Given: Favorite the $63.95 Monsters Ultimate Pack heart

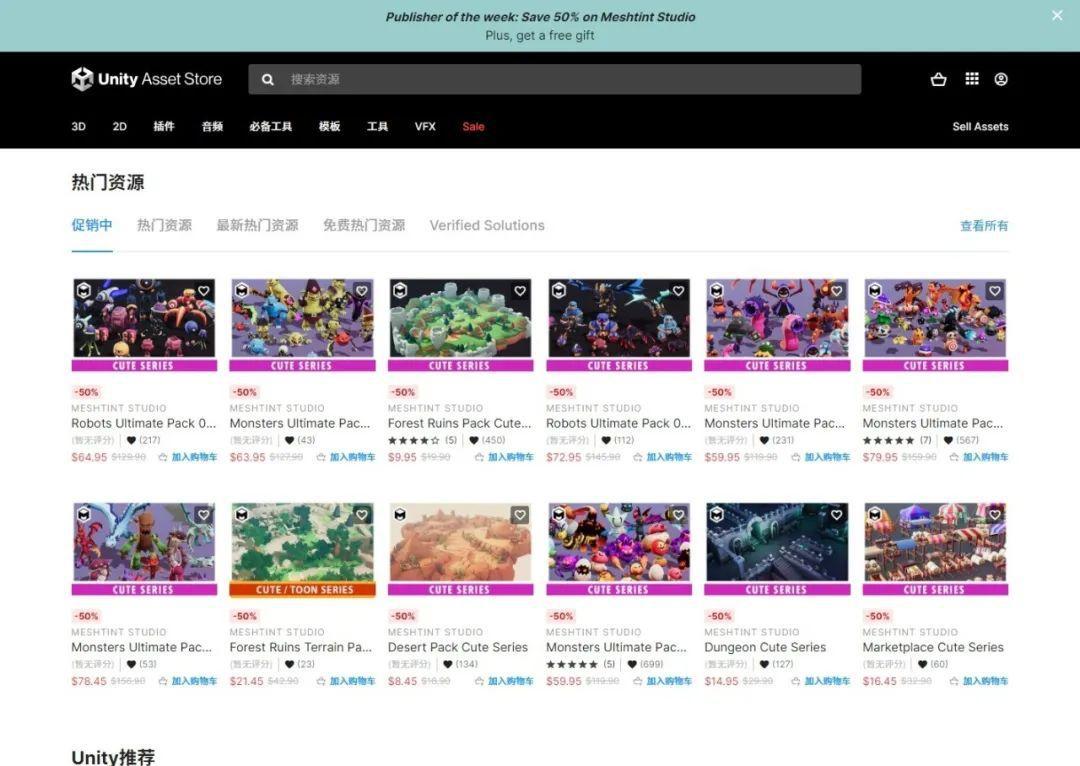Looking at the screenshot, I should point(362,291).
